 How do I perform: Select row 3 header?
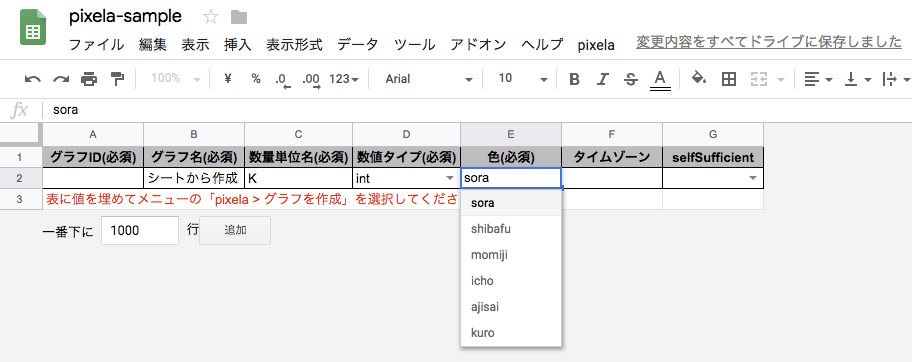(x=19, y=200)
